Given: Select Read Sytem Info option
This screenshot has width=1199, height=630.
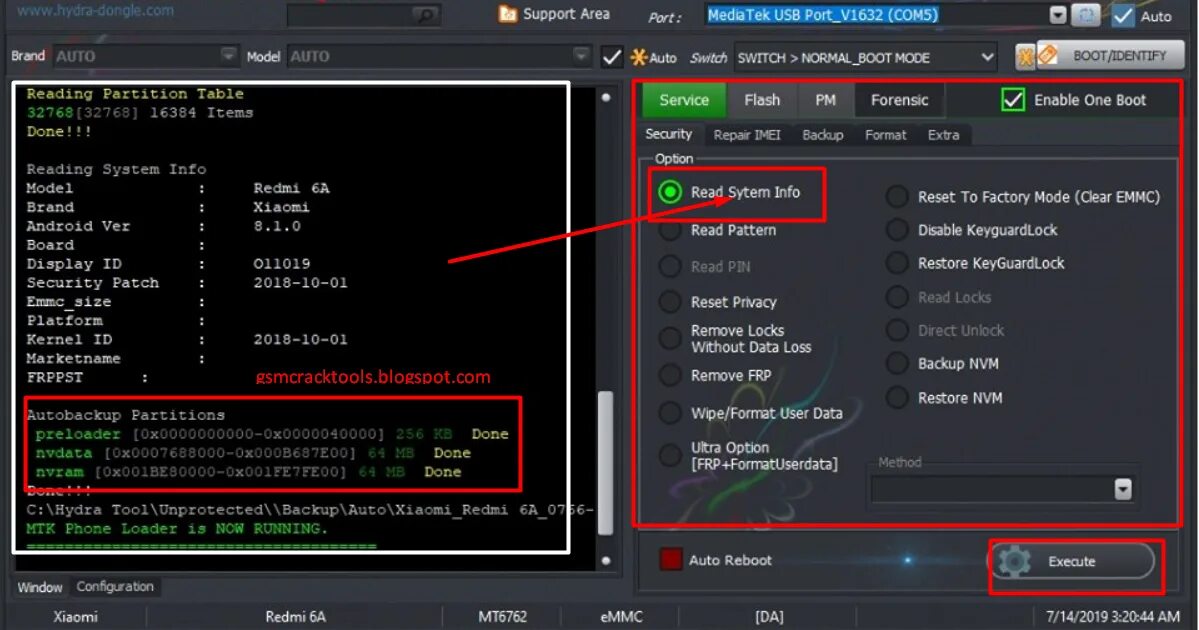Looking at the screenshot, I should [670, 192].
